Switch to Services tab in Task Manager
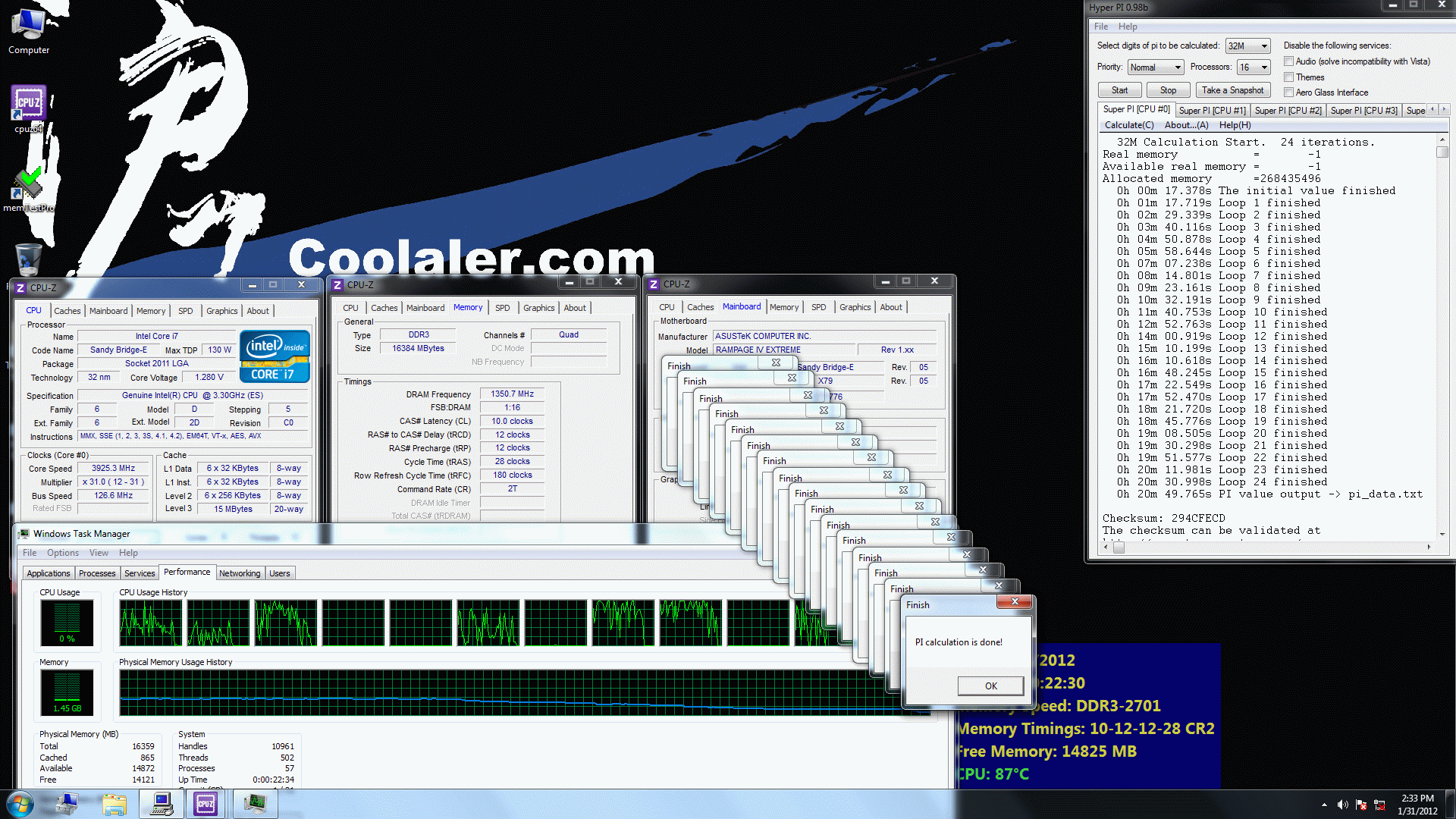1456x819 pixels. 140,573
